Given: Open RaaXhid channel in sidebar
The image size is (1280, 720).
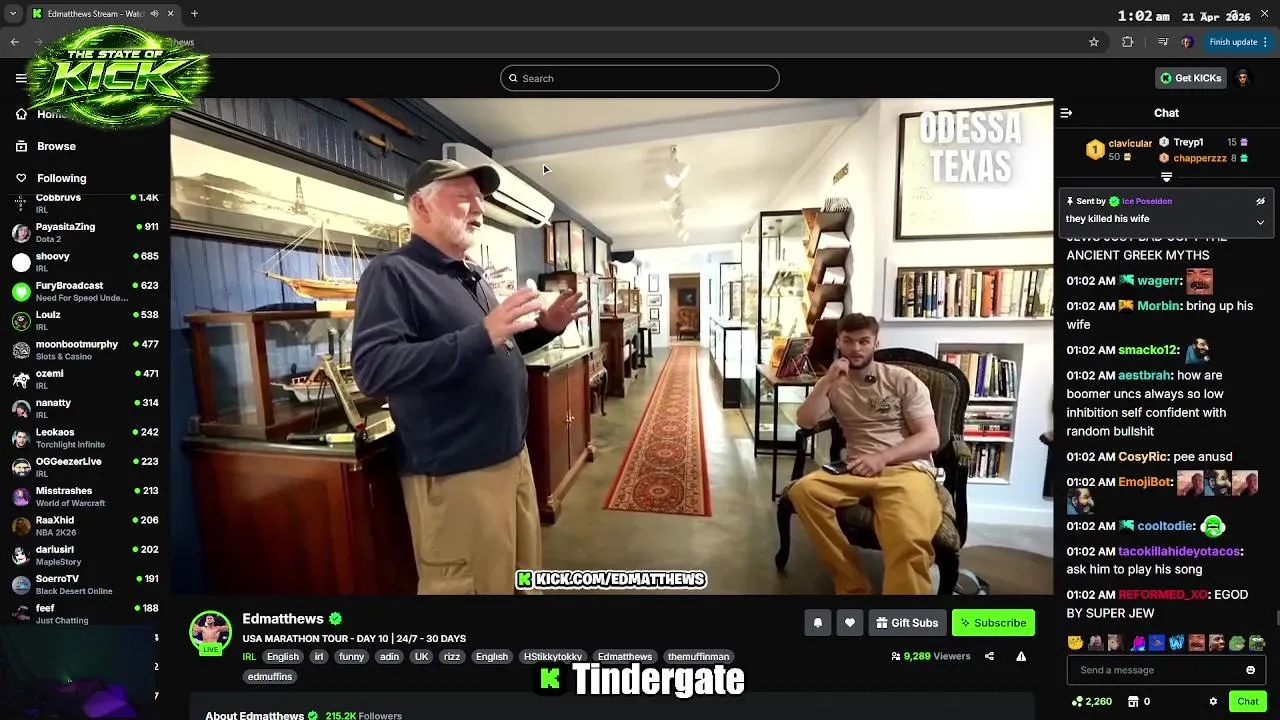Looking at the screenshot, I should click(x=85, y=526).
